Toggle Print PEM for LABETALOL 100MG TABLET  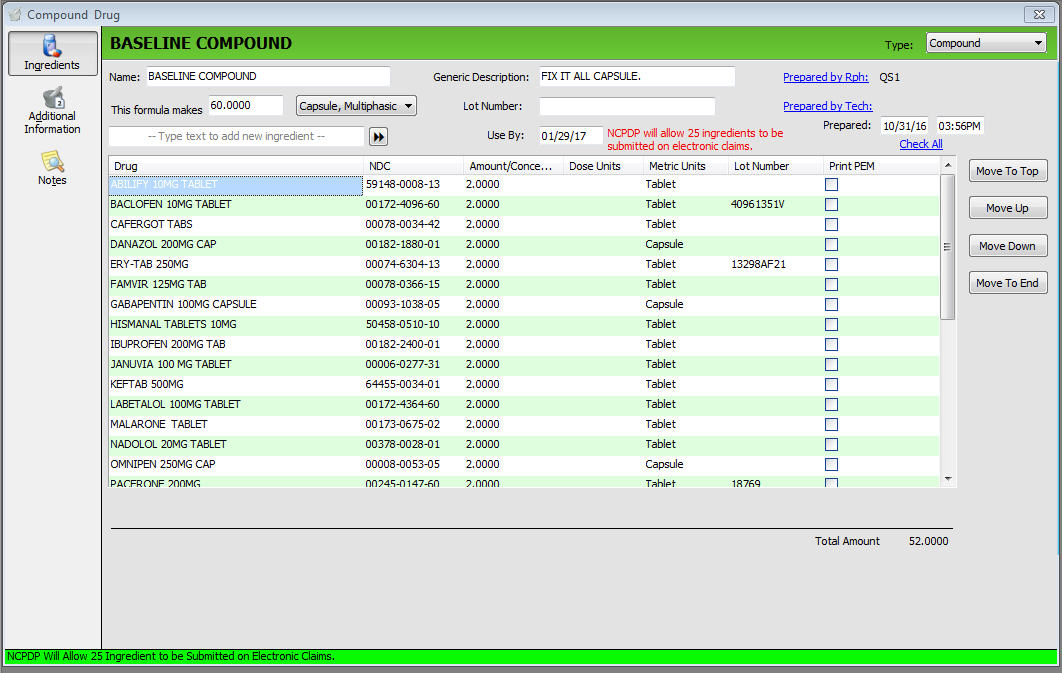click(832, 404)
